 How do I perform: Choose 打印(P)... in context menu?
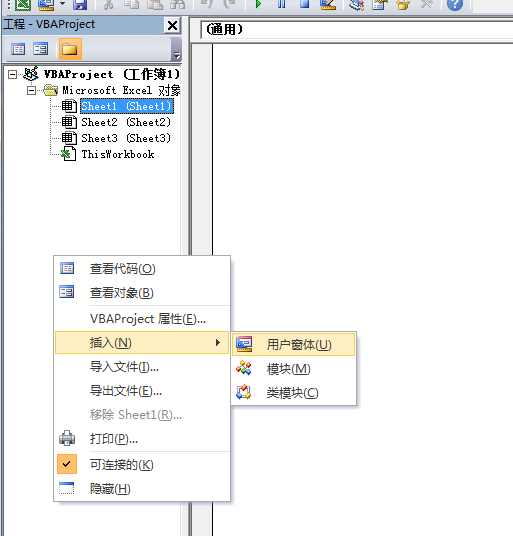click(x=142, y=439)
